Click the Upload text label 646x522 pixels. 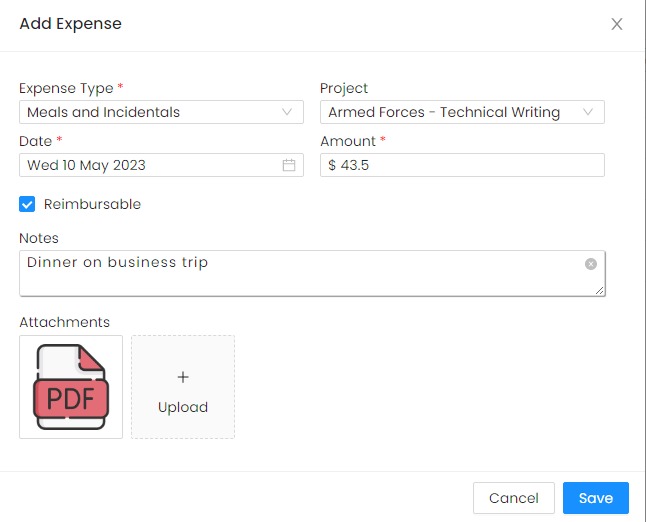[183, 407]
